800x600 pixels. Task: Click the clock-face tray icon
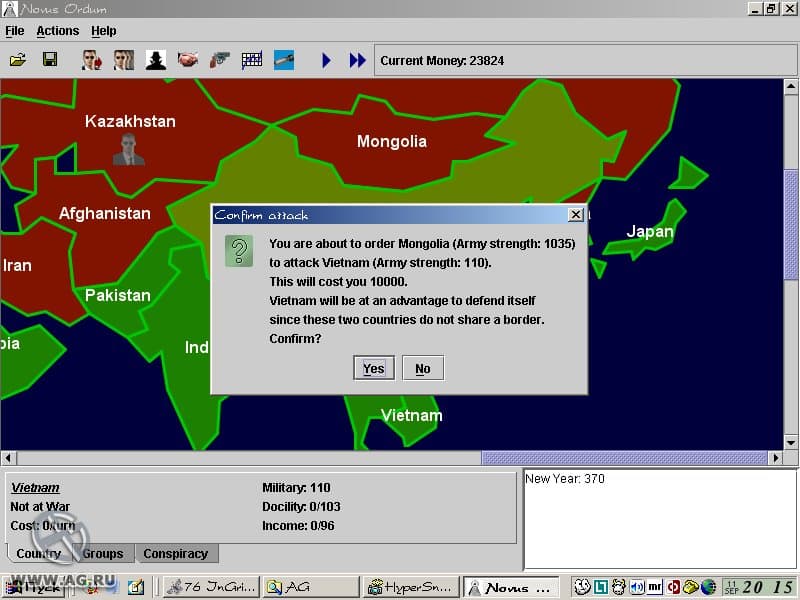(582, 587)
